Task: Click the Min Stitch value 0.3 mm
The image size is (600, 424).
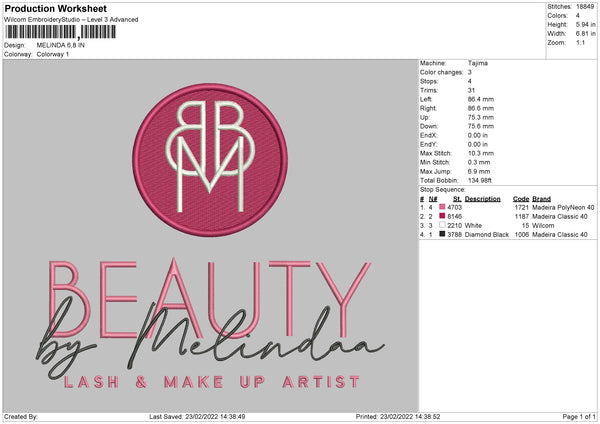Action: click(x=479, y=162)
